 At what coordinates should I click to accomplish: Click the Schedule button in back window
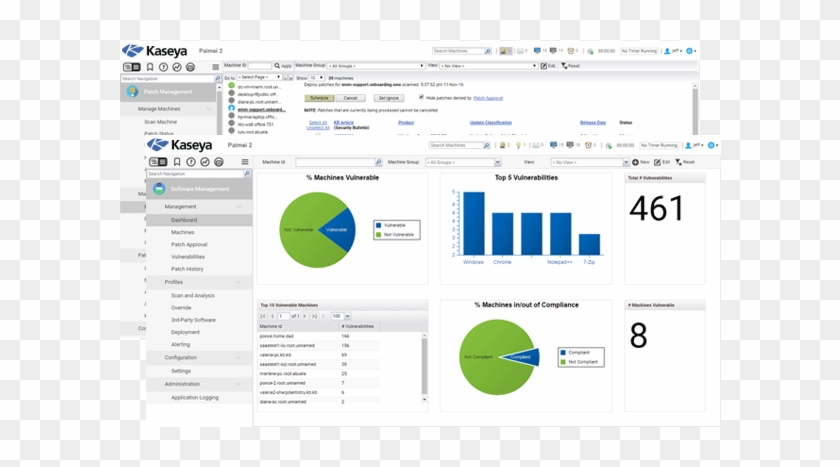[x=319, y=98]
